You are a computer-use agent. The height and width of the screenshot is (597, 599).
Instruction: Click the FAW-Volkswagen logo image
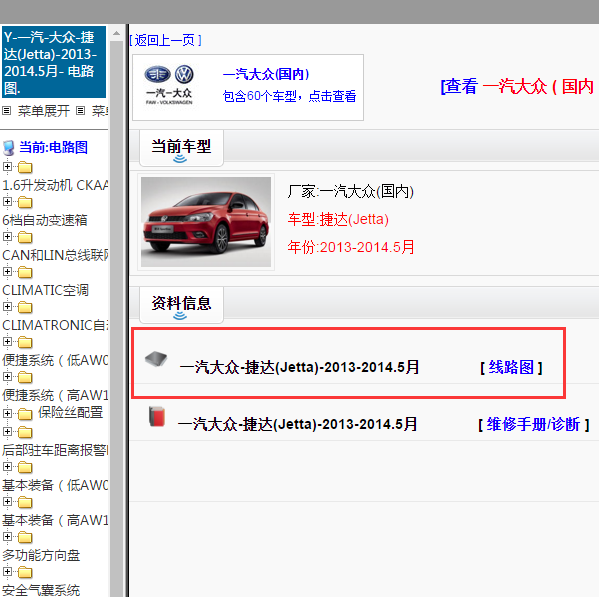pyautogui.click(x=168, y=85)
